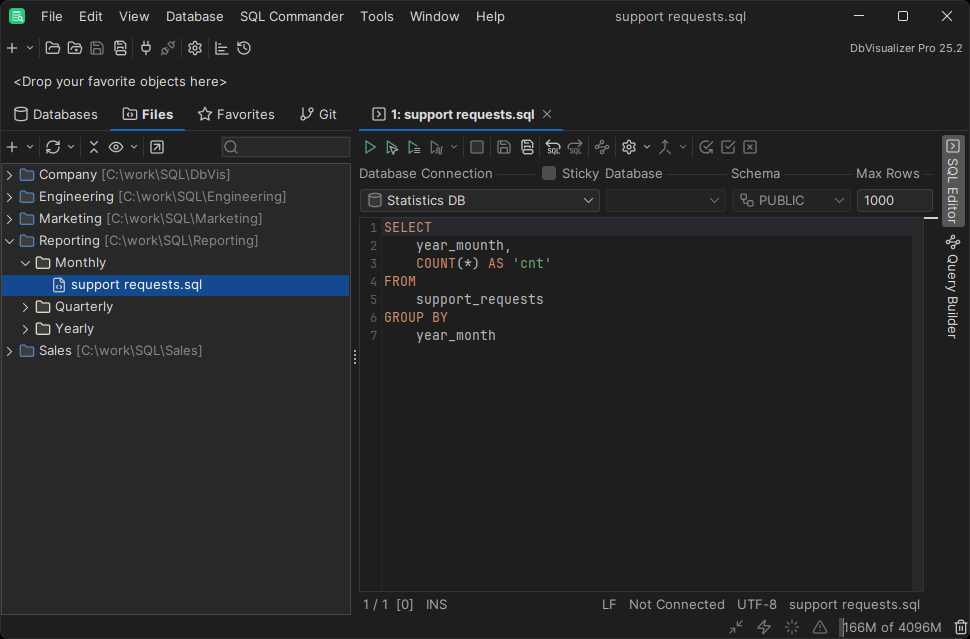Click the Save As icon in the SQL editor toolbar
The height and width of the screenshot is (639, 970).
pyautogui.click(x=527, y=147)
